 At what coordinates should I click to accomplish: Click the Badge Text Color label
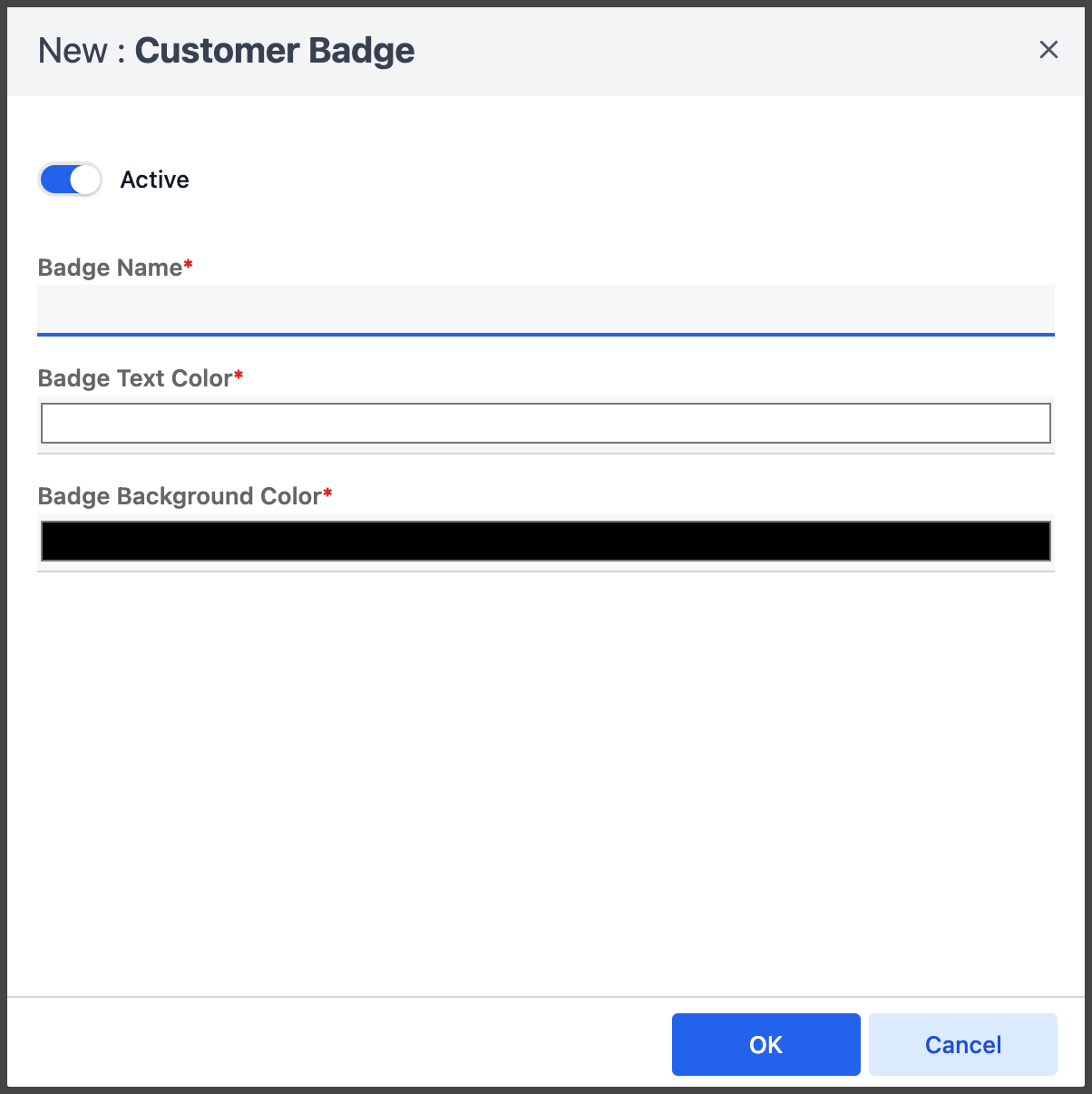pyautogui.click(x=135, y=378)
